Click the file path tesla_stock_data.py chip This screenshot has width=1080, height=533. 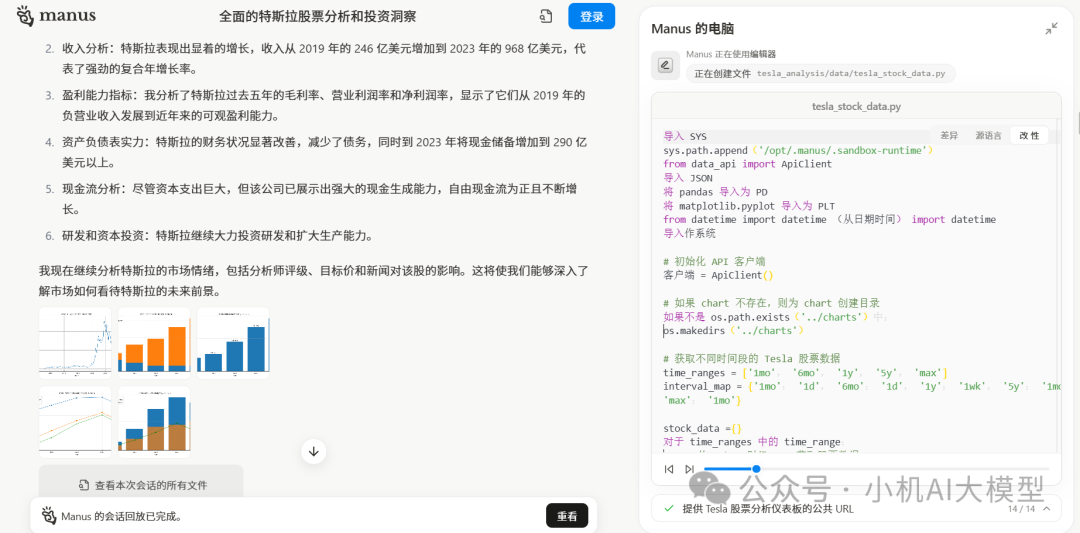point(820,74)
